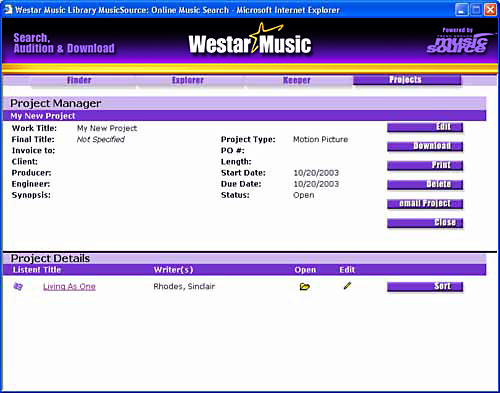Click the My New Project header bar
Viewport: 500px width, 393px height.
click(x=244, y=116)
